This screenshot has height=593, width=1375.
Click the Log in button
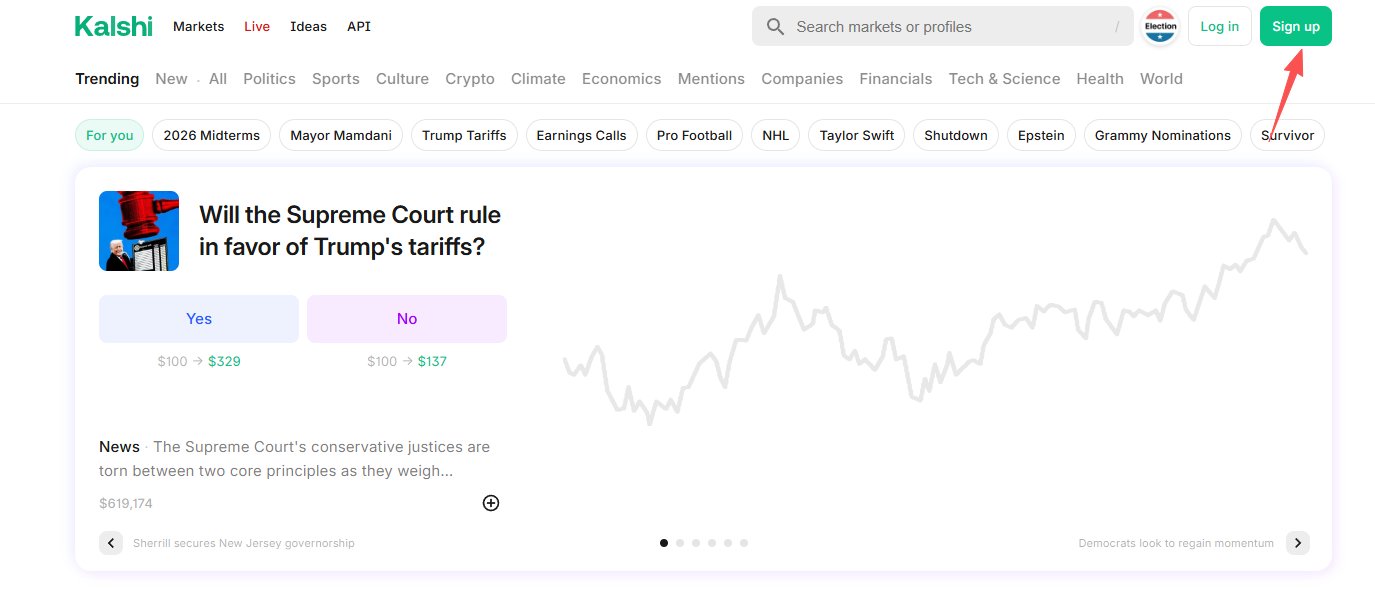pyautogui.click(x=1219, y=27)
